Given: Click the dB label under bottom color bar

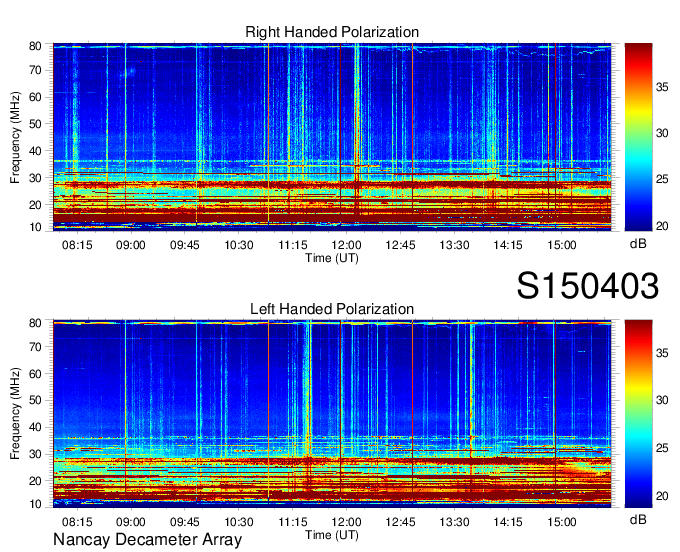Looking at the screenshot, I should pyautogui.click(x=638, y=520).
